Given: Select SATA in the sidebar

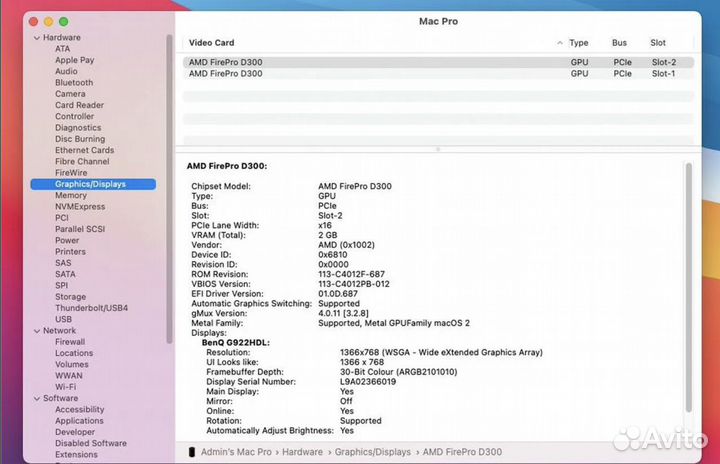Looking at the screenshot, I should click(65, 274).
